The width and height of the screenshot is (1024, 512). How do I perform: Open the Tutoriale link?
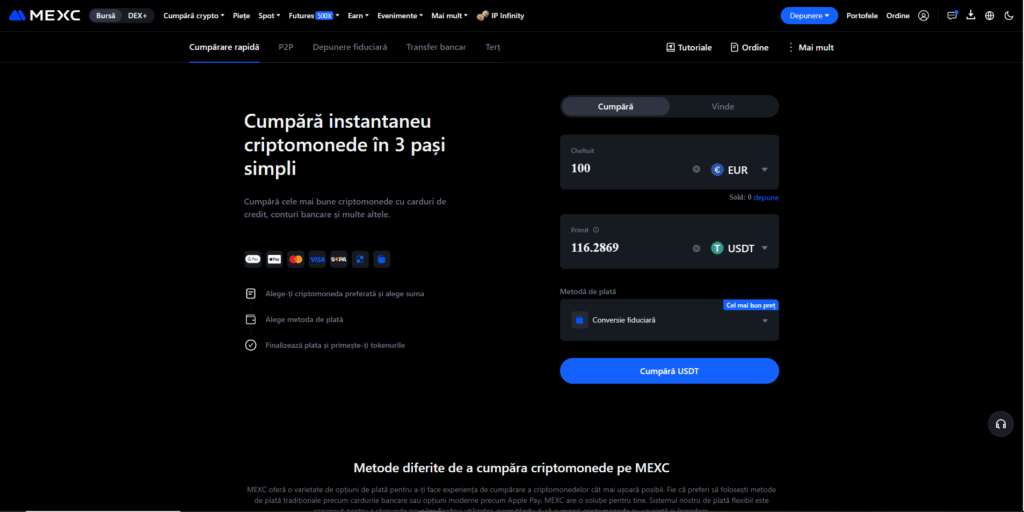(689, 48)
